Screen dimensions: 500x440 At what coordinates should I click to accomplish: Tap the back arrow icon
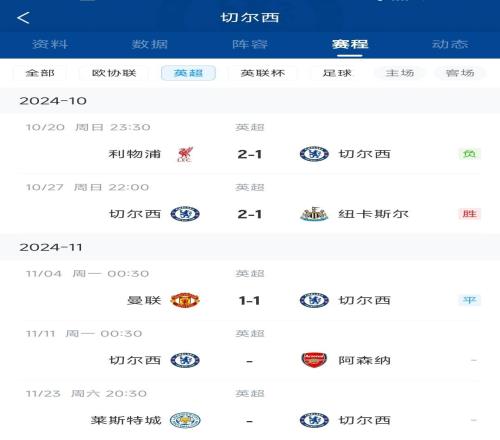[x=23, y=18]
